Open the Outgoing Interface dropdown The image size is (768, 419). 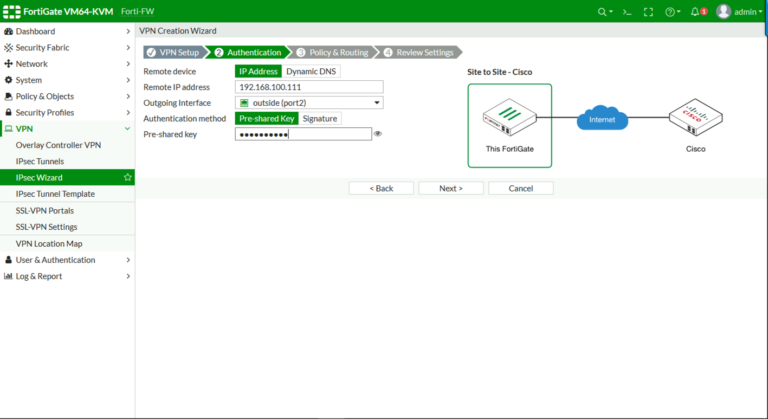click(309, 103)
